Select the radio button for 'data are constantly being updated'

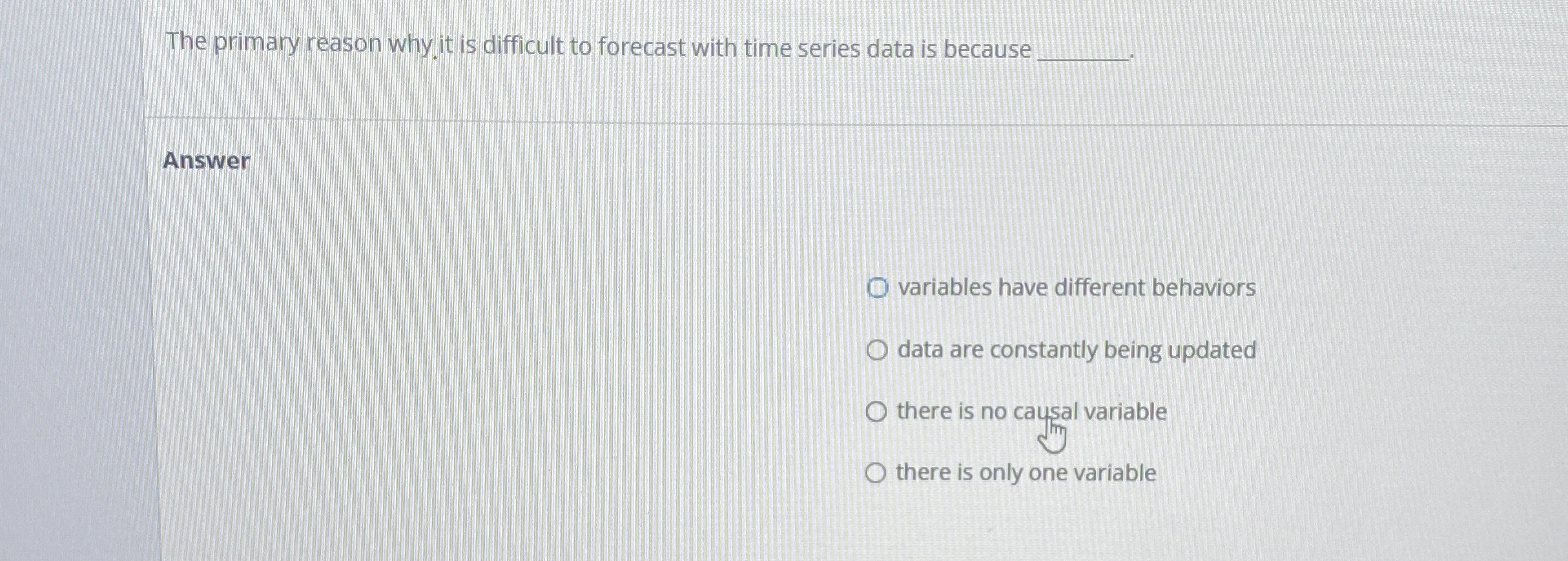tap(876, 350)
